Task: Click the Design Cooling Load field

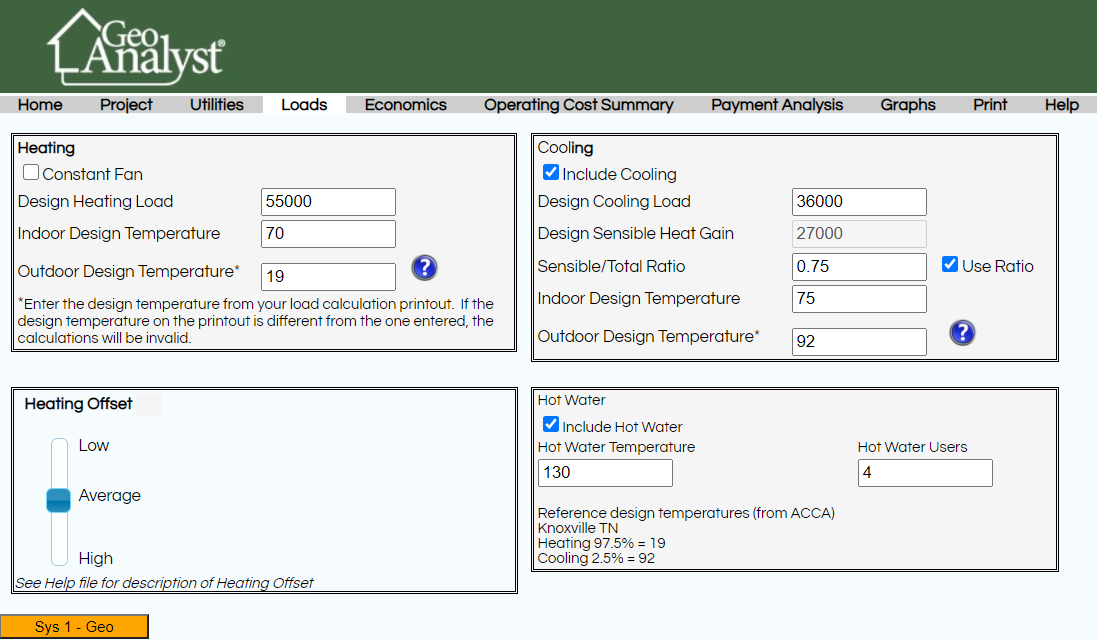Action: coord(859,201)
